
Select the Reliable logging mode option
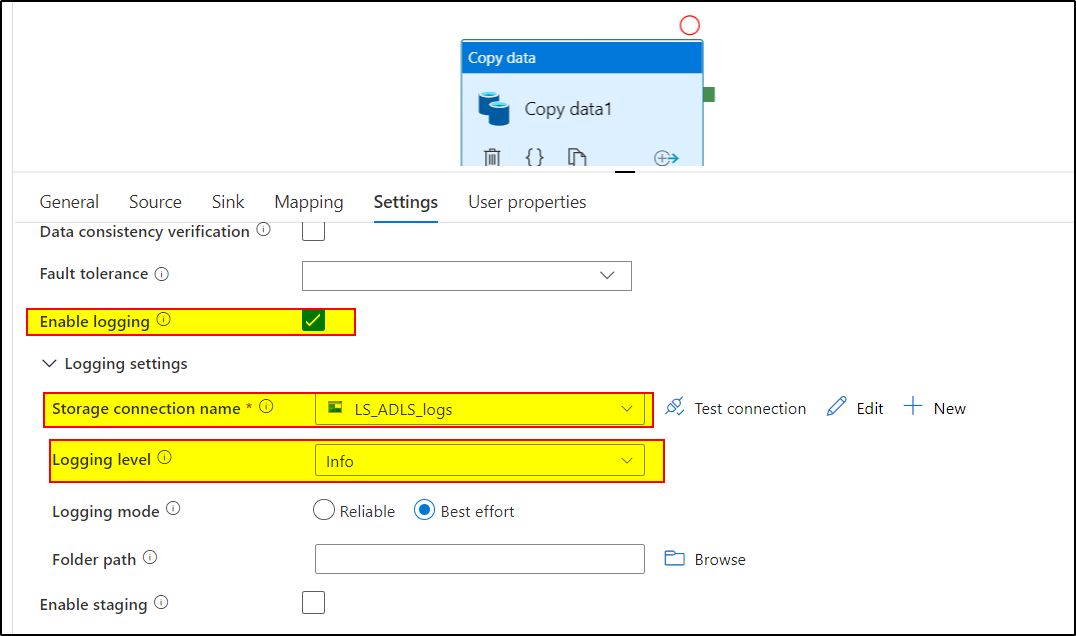point(324,510)
